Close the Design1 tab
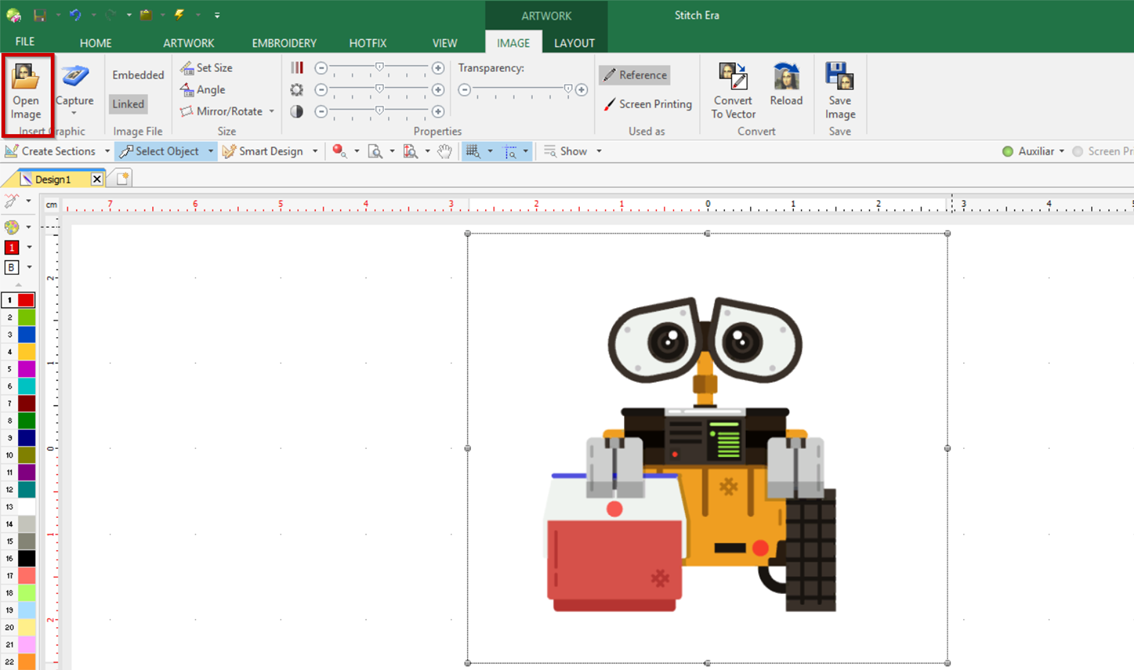1134x670 pixels. 97,179
